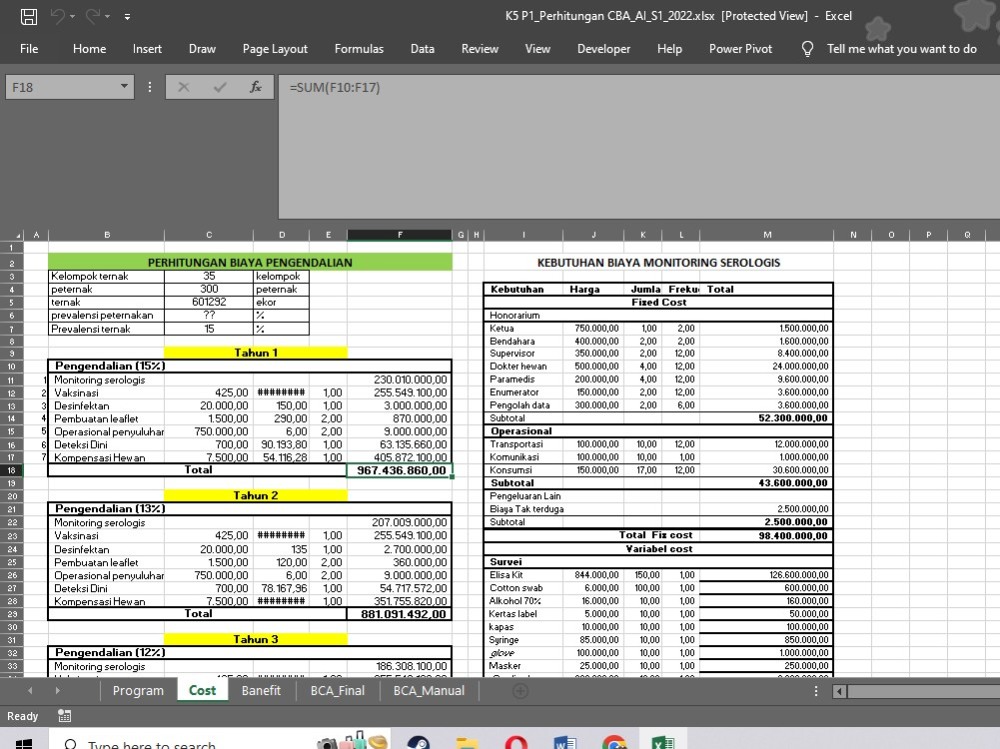Open the Formulas tab

[x=359, y=49]
